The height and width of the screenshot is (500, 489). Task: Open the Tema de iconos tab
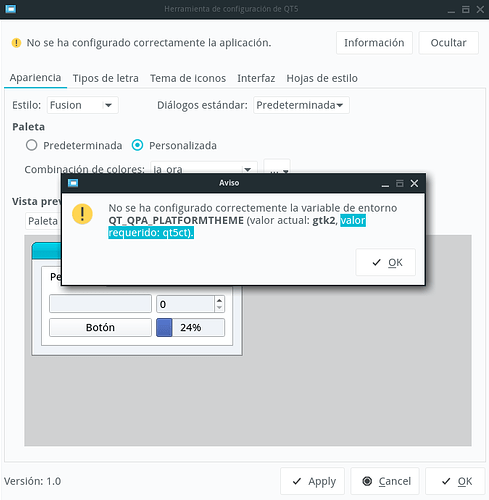tap(188, 78)
